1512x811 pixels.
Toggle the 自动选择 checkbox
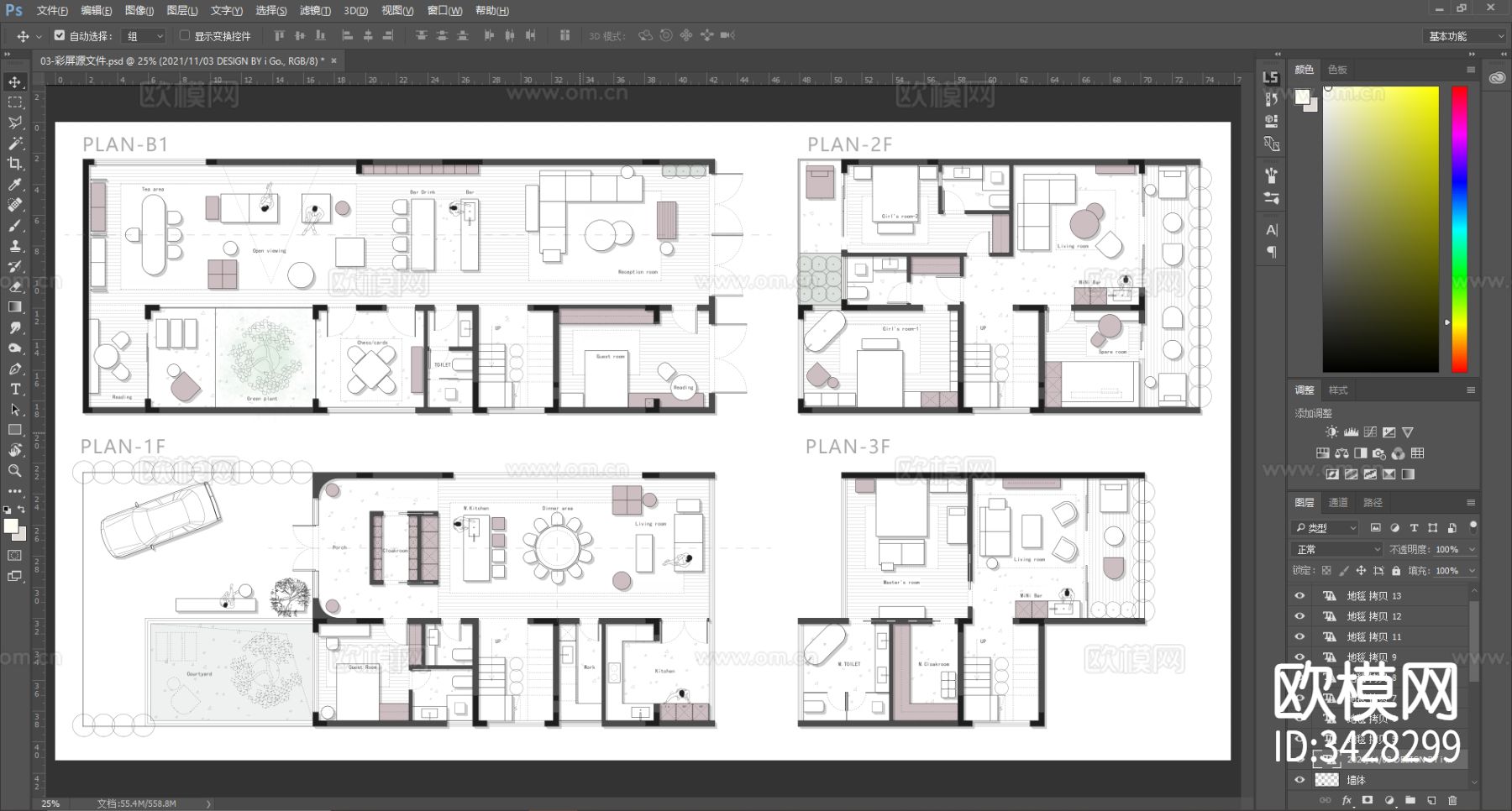(60, 36)
